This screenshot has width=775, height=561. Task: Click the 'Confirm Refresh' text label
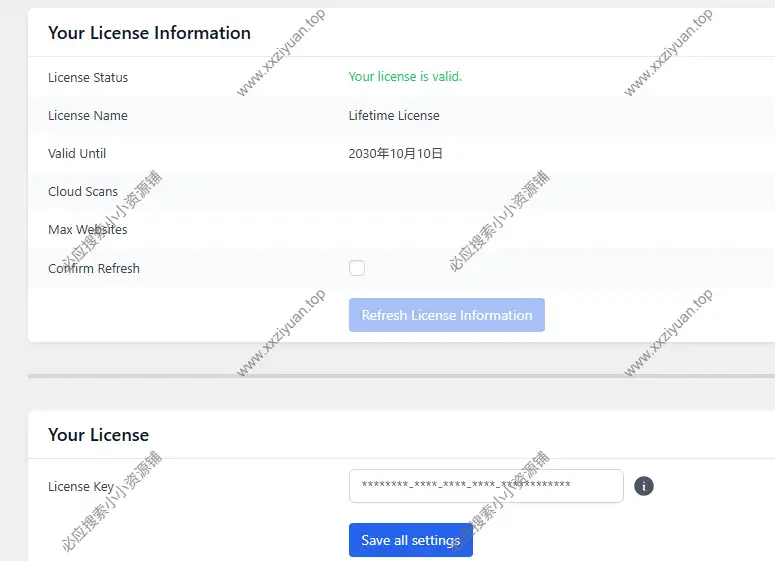tap(94, 268)
